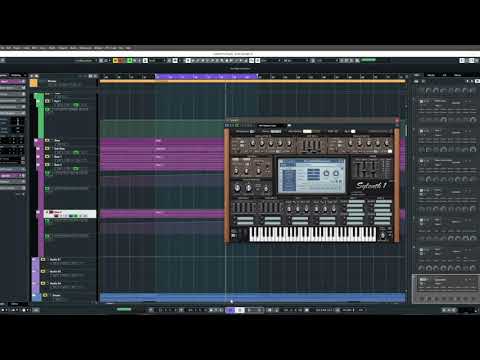This screenshot has height=360, width=480.
Task: Toggle the green Read automation toolbar button
Action: (x=130, y=60)
